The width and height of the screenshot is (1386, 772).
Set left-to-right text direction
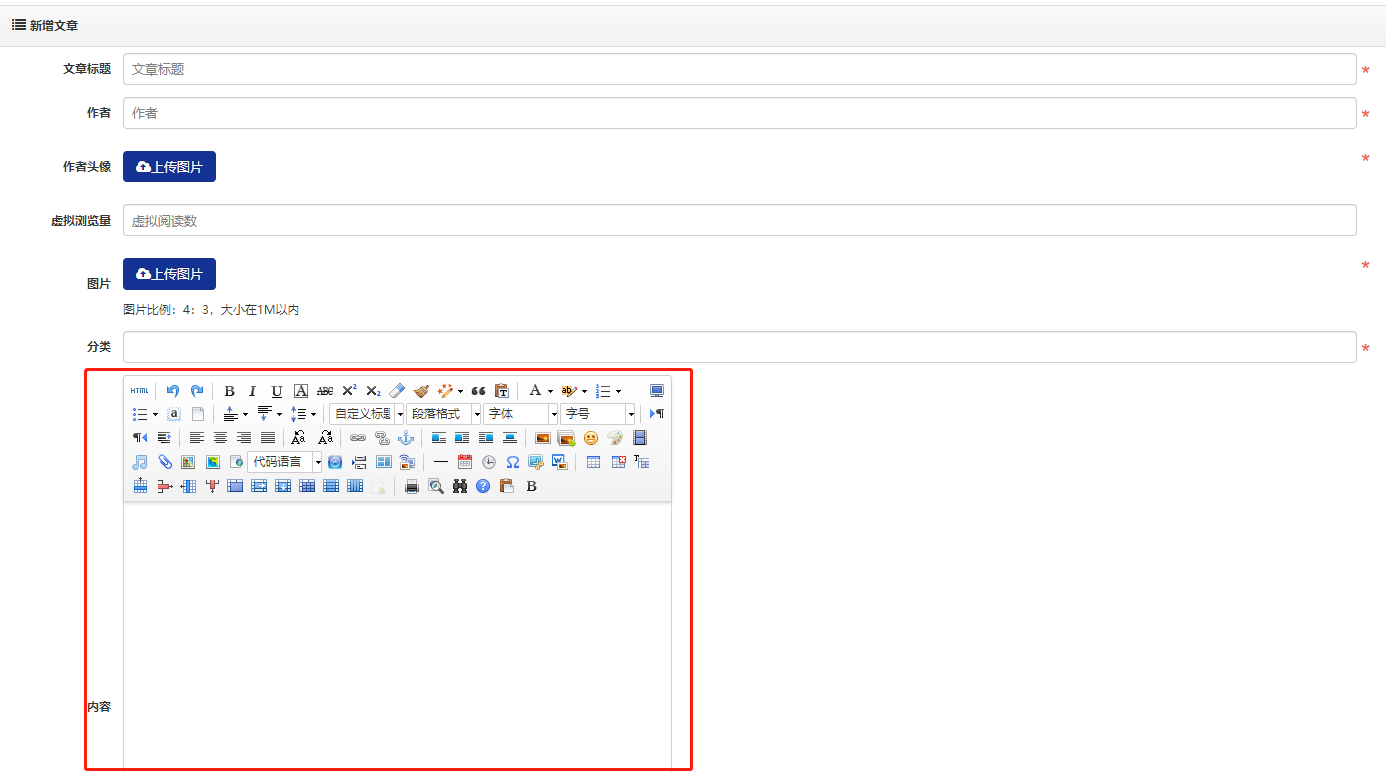[x=657, y=413]
